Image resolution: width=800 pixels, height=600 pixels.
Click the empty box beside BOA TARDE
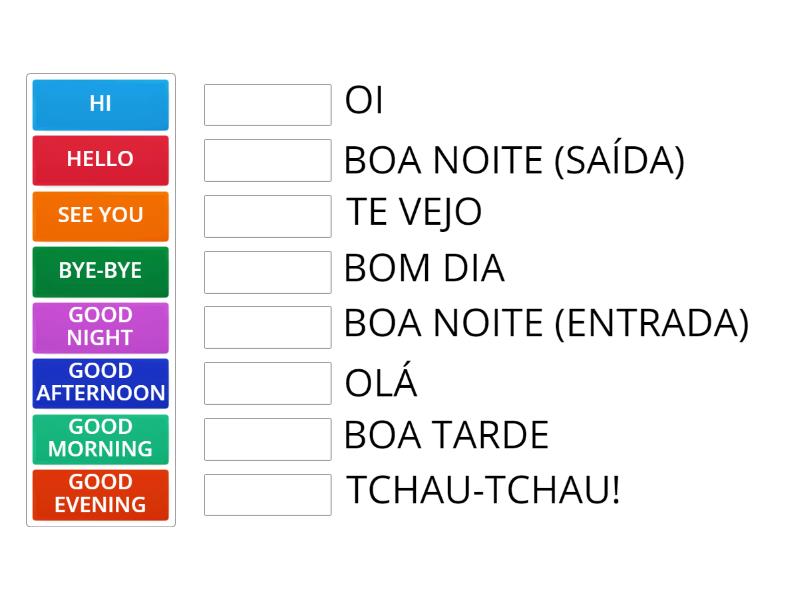click(267, 438)
